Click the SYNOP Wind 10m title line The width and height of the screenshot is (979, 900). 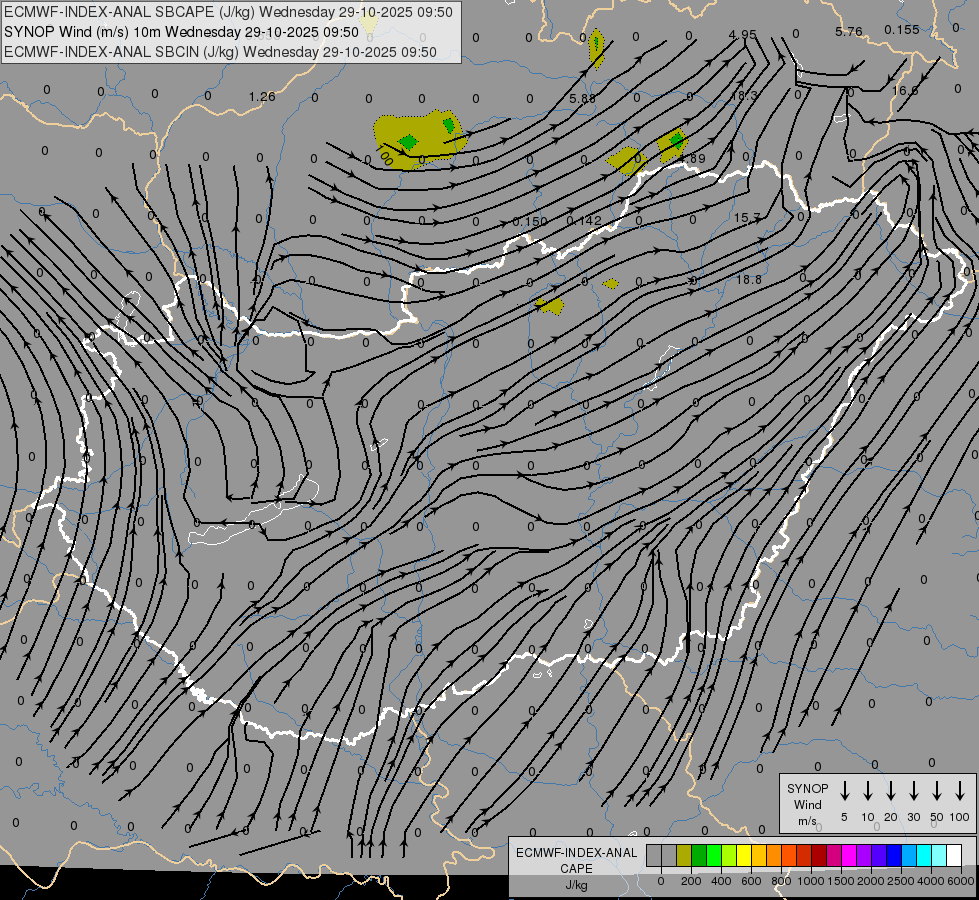click(x=182, y=32)
